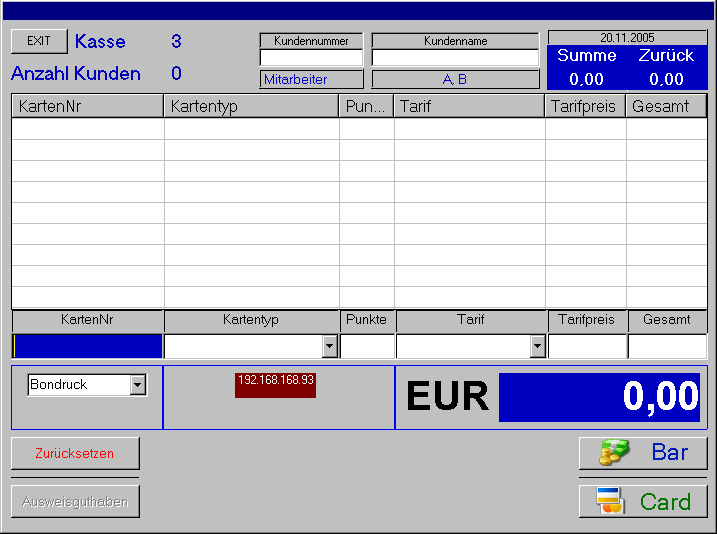Image resolution: width=717 pixels, height=534 pixels.
Task: Click the Mitarbeiter label box
Action: (311, 79)
